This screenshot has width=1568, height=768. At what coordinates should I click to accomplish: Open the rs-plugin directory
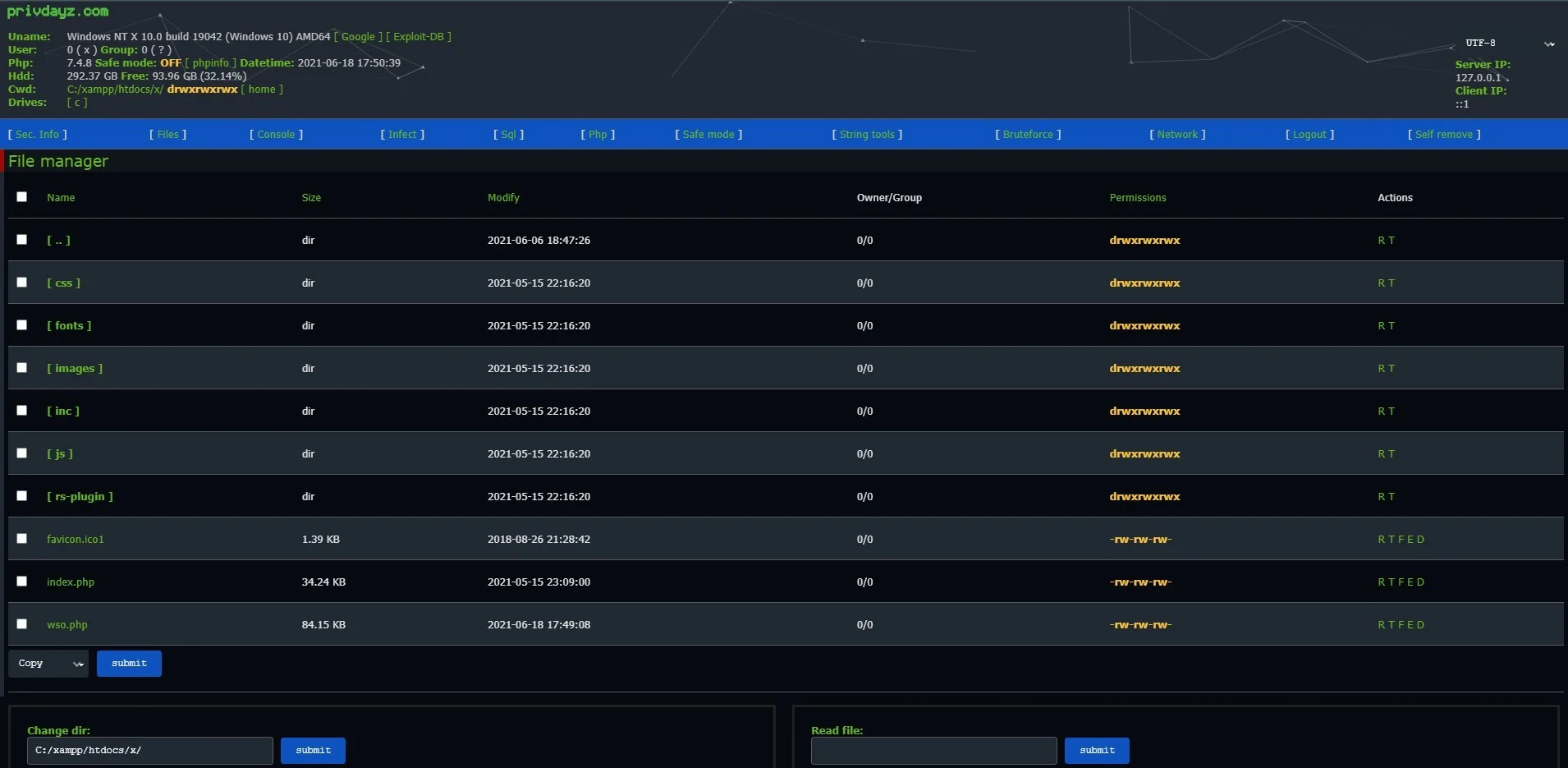pyautogui.click(x=80, y=497)
